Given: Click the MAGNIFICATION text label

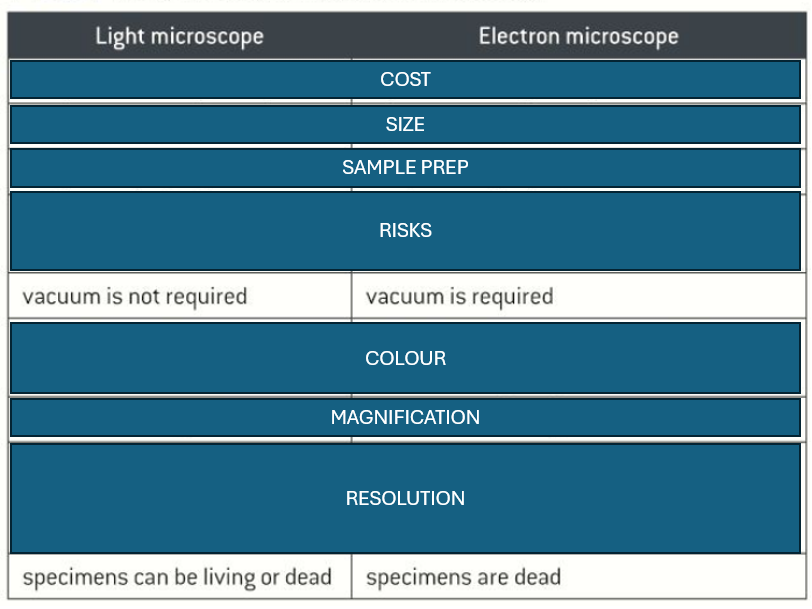Looking at the screenshot, I should click(x=405, y=417).
